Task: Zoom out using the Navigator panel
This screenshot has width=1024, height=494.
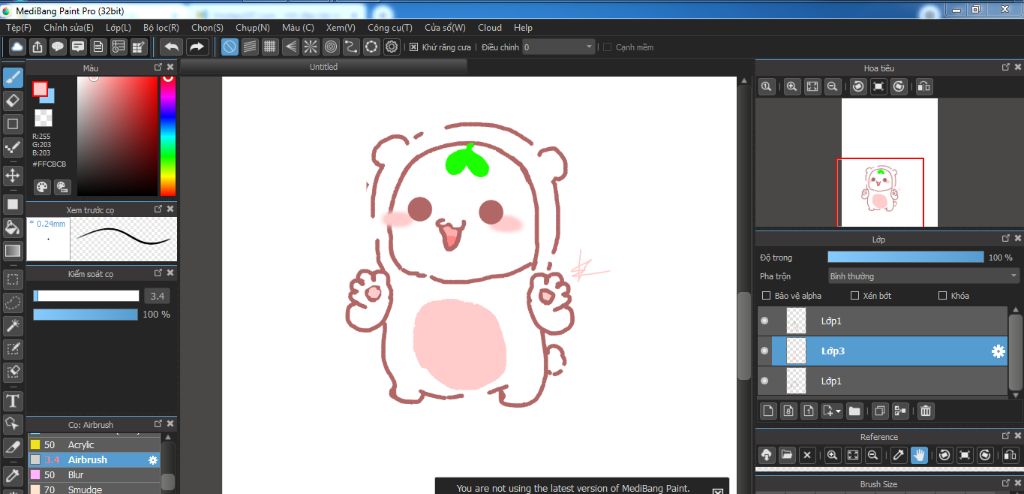Action: click(x=832, y=86)
